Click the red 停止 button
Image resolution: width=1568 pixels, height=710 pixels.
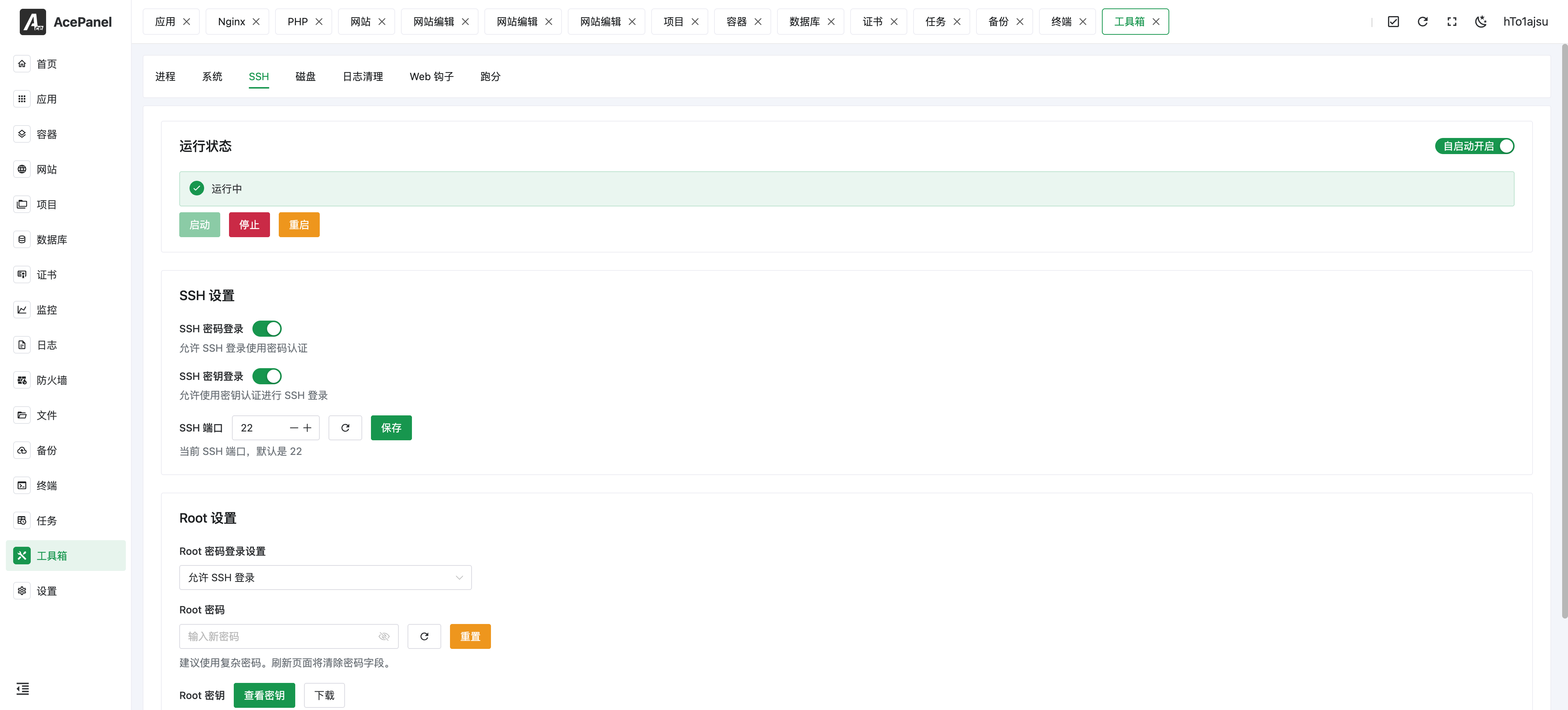249,225
